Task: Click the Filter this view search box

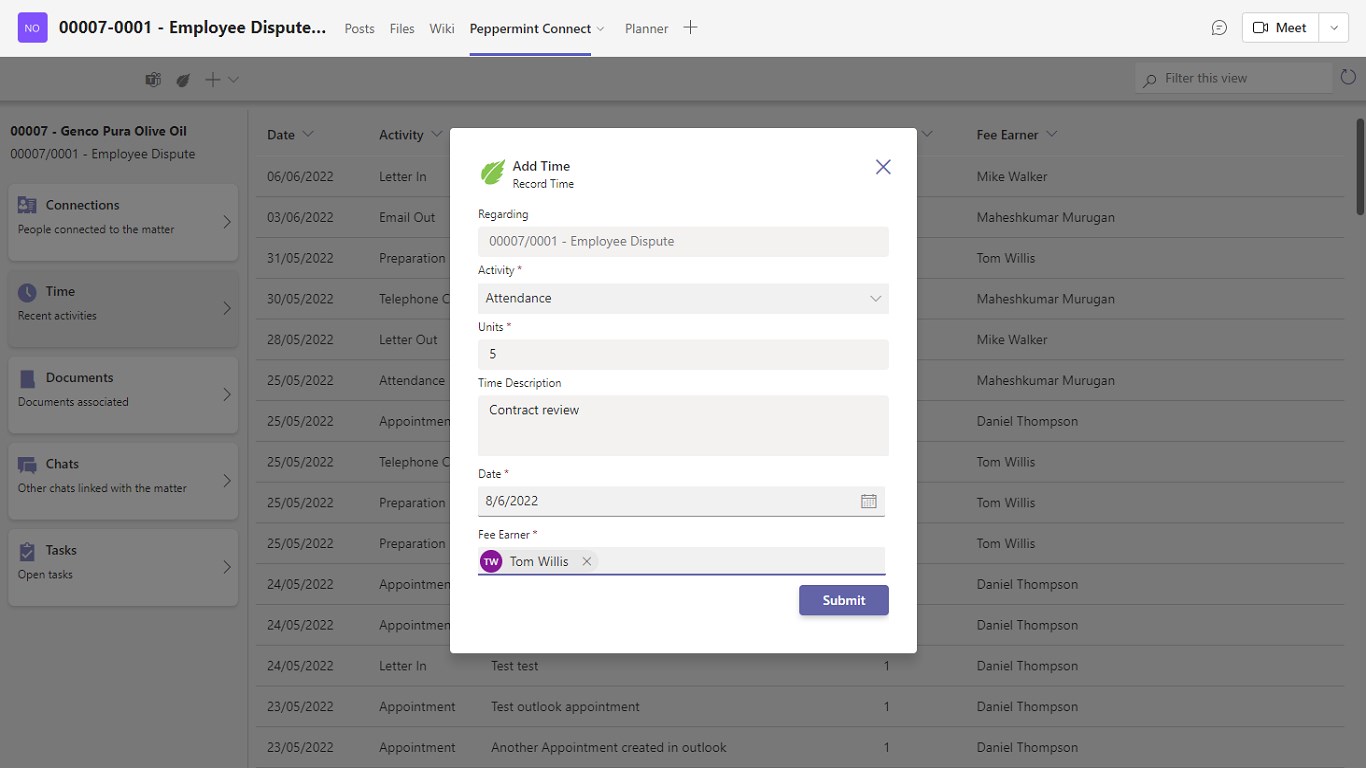Action: tap(1240, 78)
